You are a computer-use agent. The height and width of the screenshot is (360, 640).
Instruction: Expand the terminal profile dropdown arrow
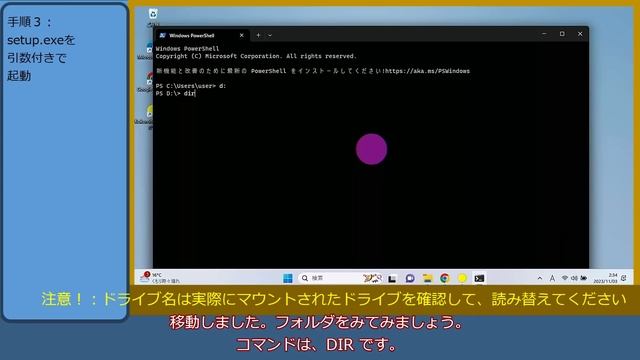click(x=270, y=36)
